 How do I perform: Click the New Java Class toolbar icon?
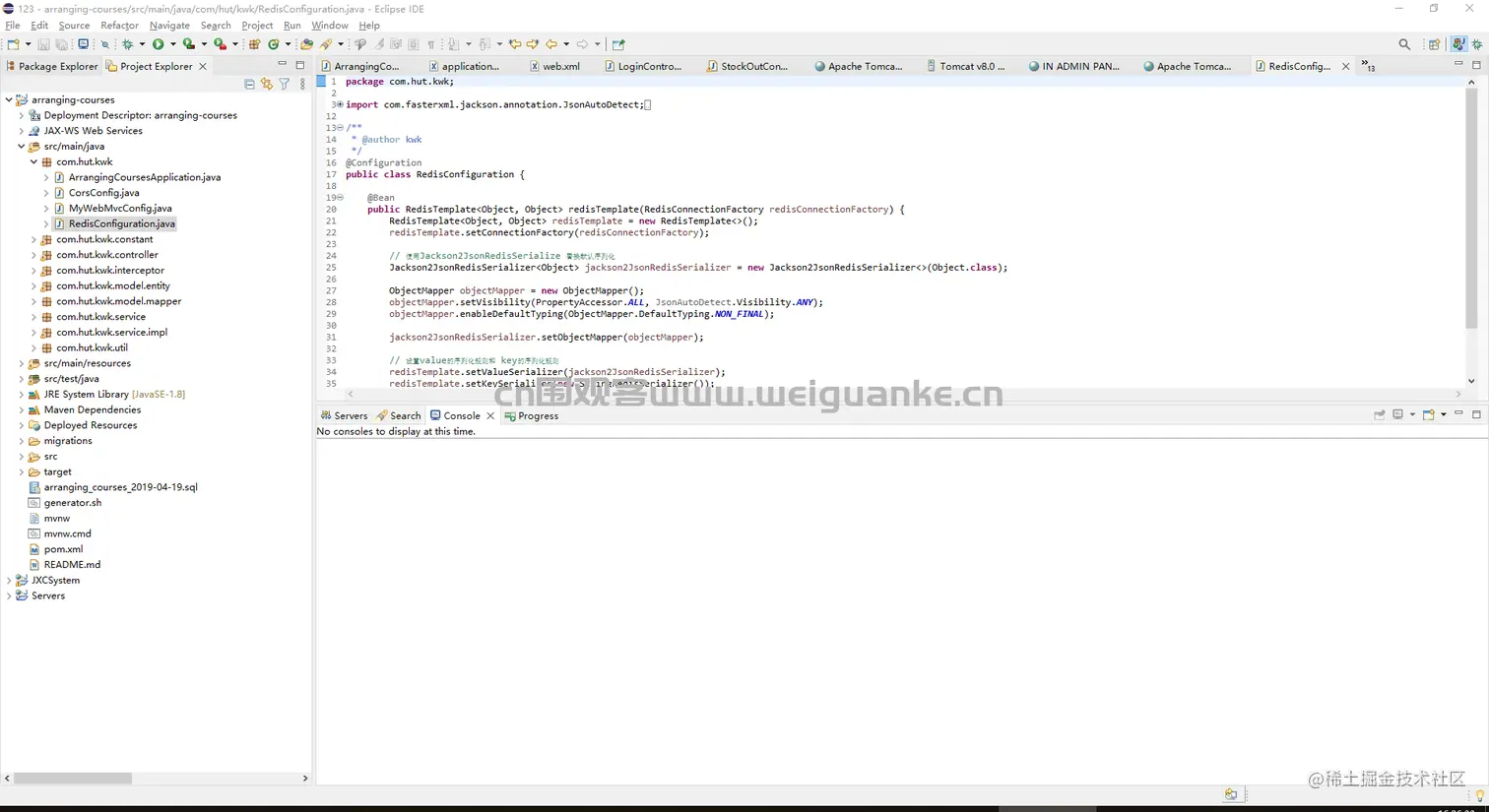tap(274, 44)
